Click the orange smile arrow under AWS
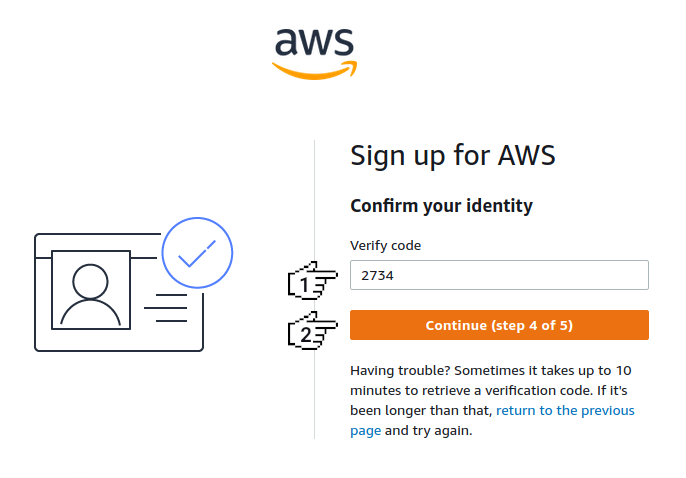 (x=313, y=69)
